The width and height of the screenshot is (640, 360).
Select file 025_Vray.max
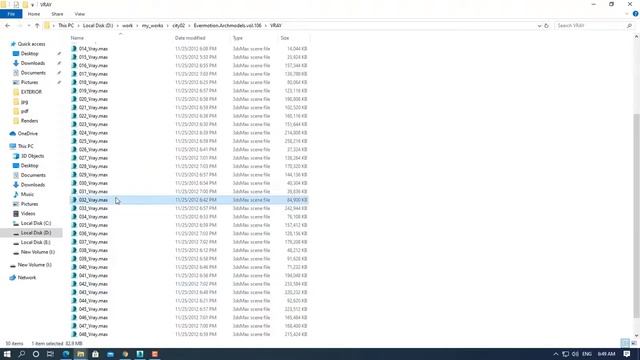tap(93, 141)
